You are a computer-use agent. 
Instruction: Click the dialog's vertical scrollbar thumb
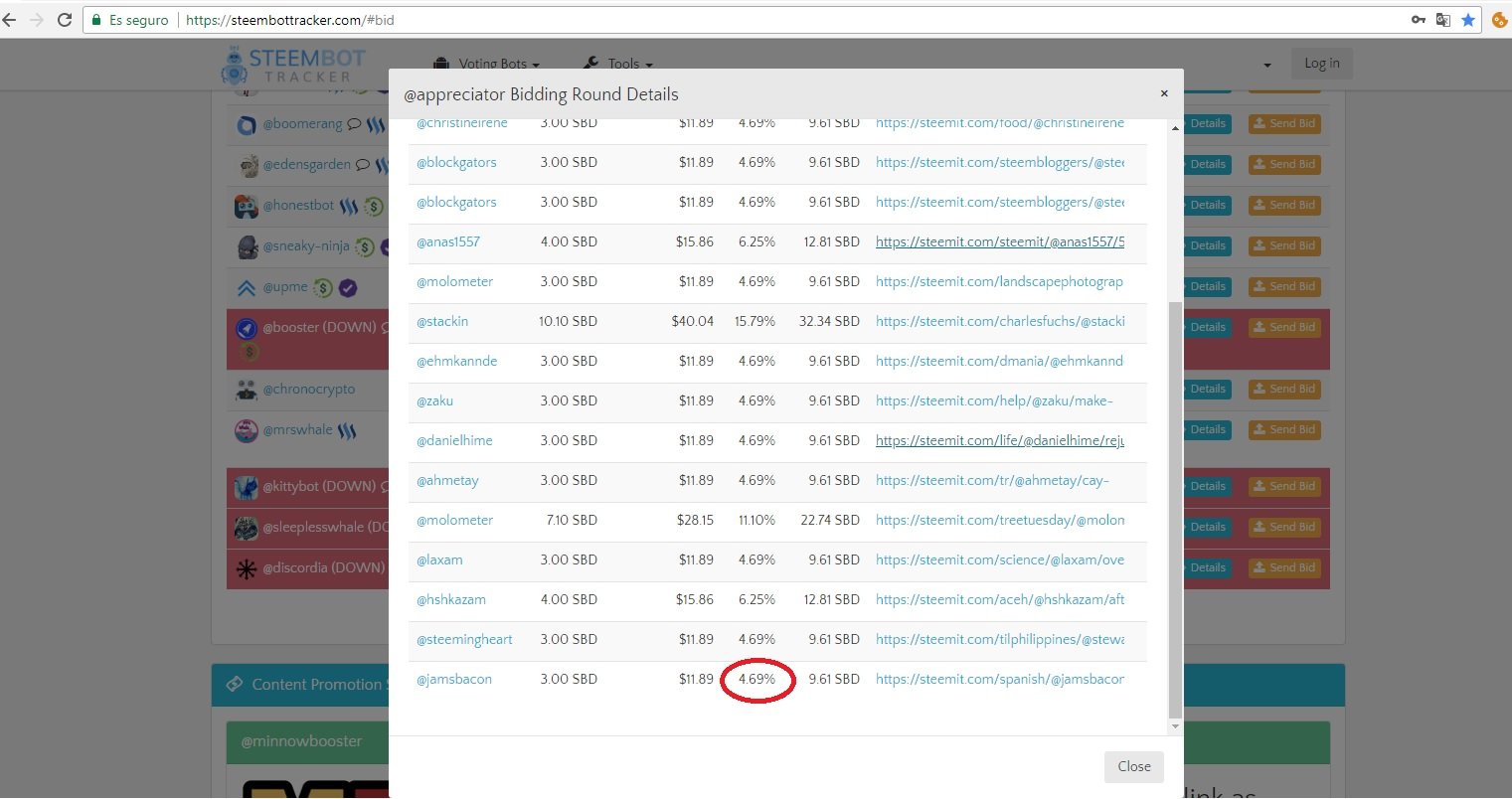(x=1175, y=510)
